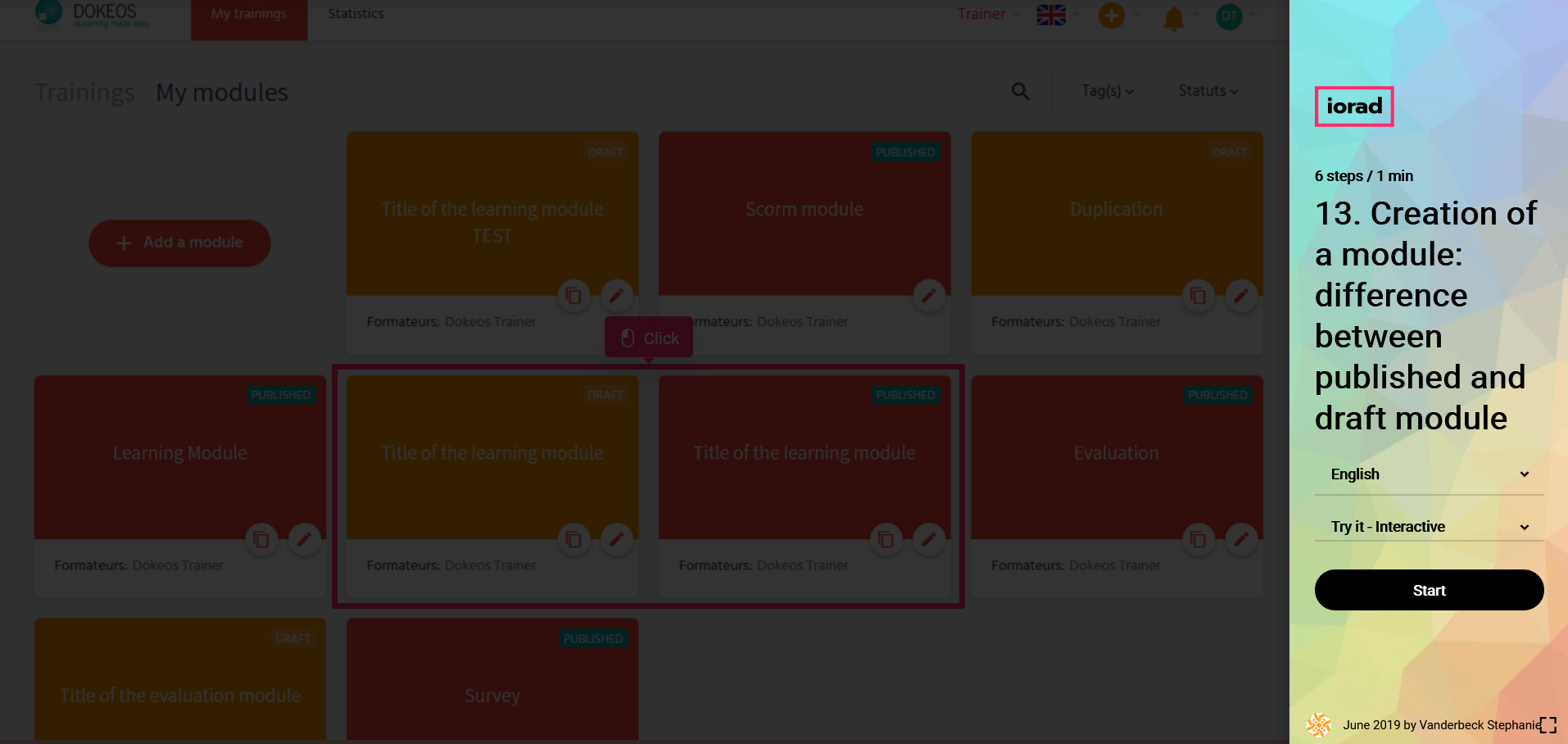Expand the Statuts filter dropdown
The image size is (1568, 744).
1208,91
